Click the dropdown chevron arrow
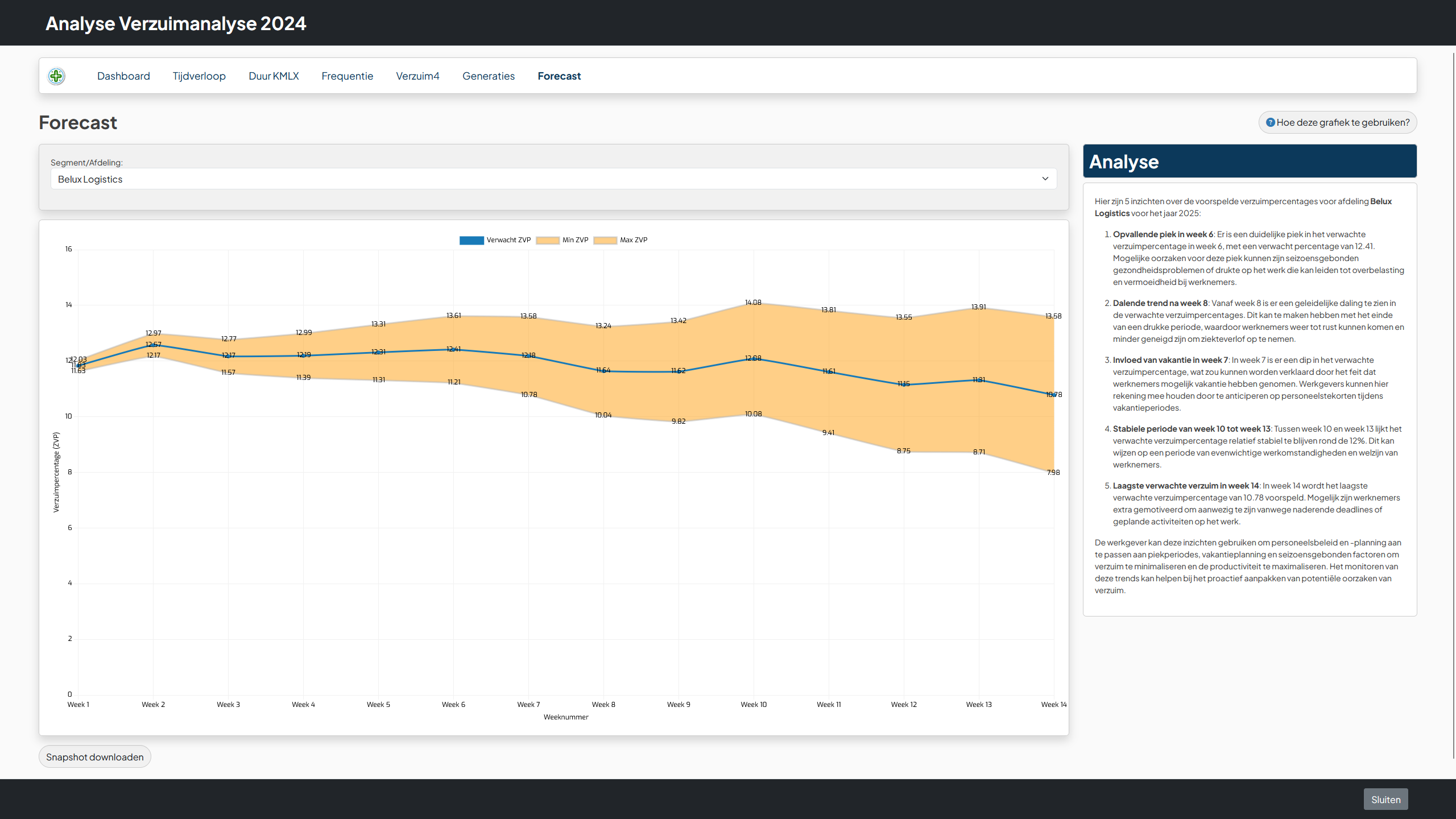 (1045, 179)
